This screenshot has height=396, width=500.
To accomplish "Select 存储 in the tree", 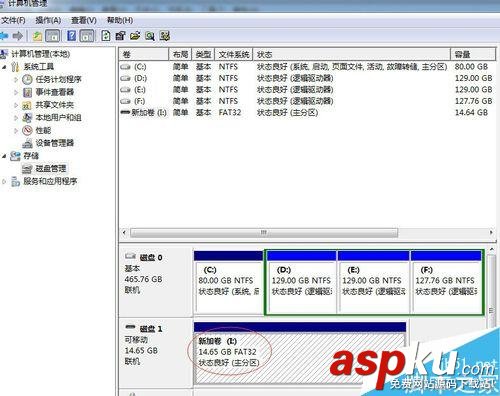I will [31, 156].
